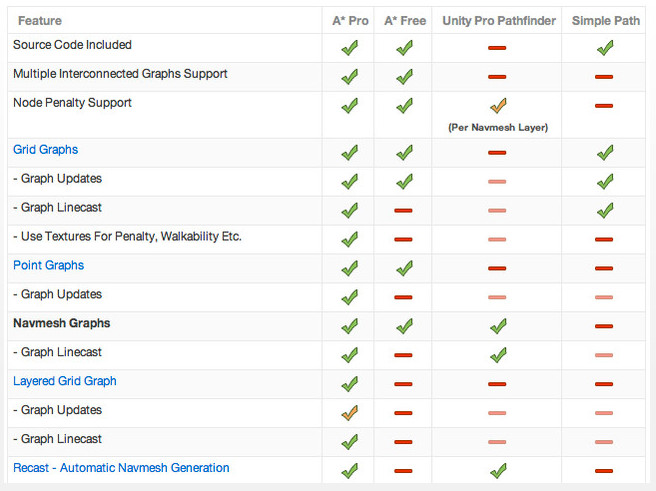Follow the Layered Grid Graph link
Screen dimensions: 656x491
point(65,381)
